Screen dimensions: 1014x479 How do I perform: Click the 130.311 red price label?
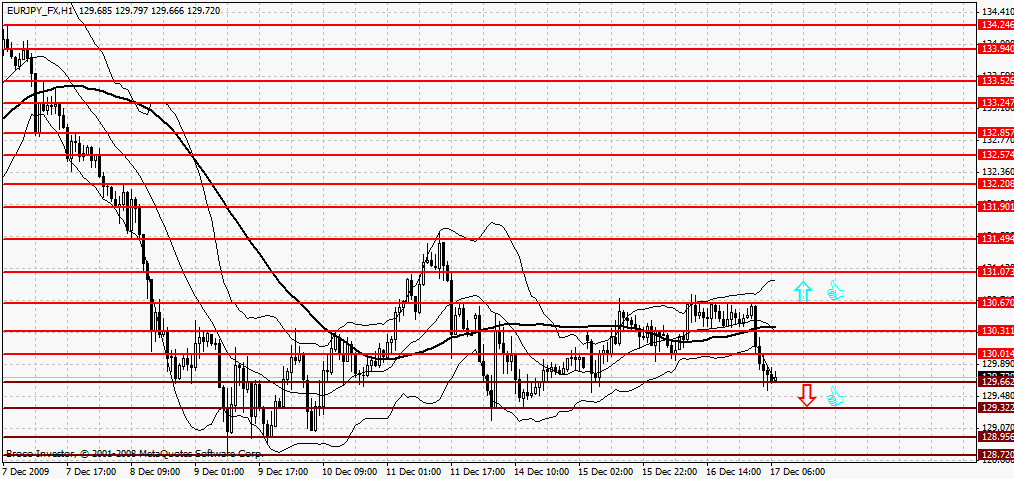[997, 331]
